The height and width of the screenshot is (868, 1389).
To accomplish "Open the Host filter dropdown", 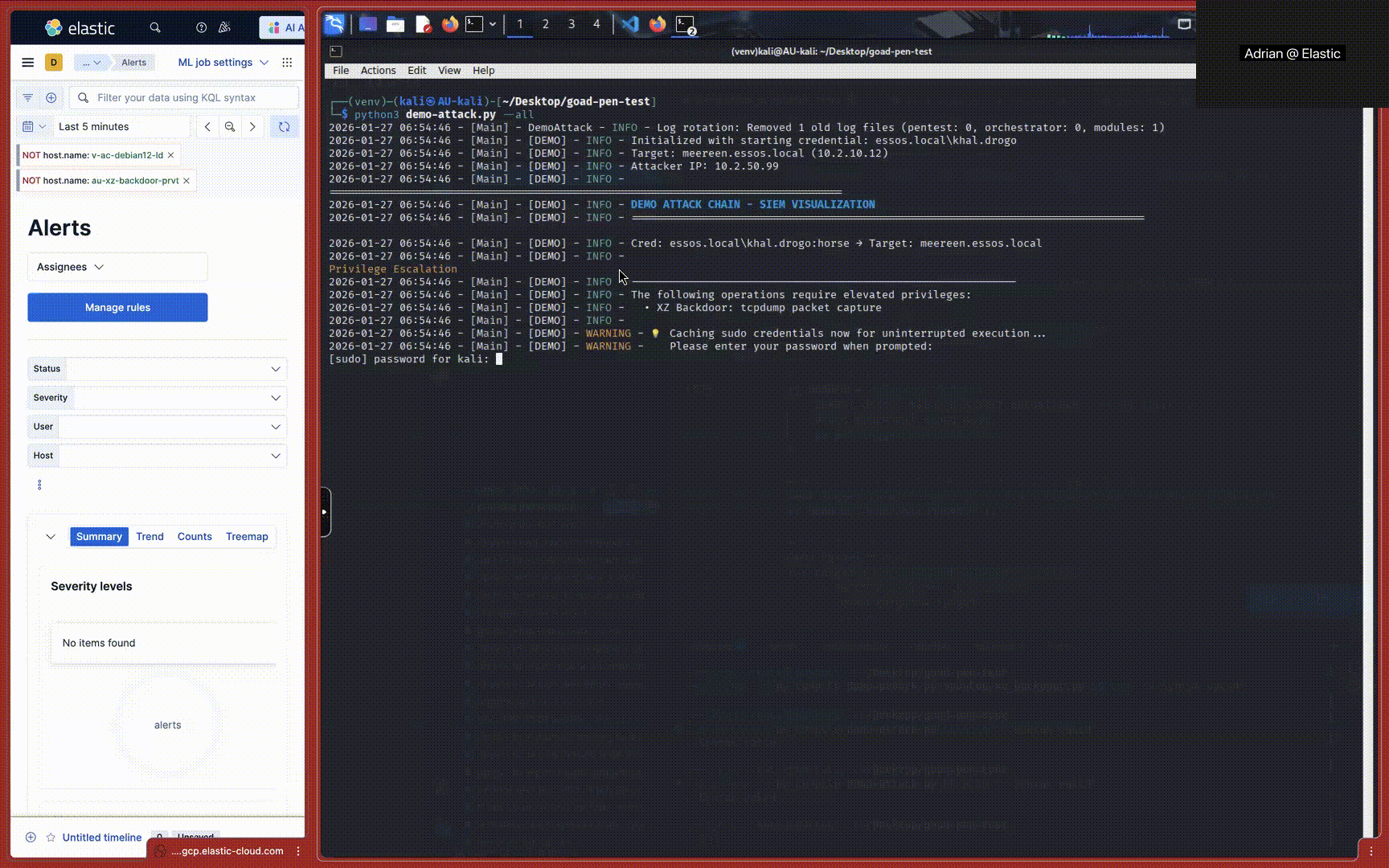I will coord(158,456).
